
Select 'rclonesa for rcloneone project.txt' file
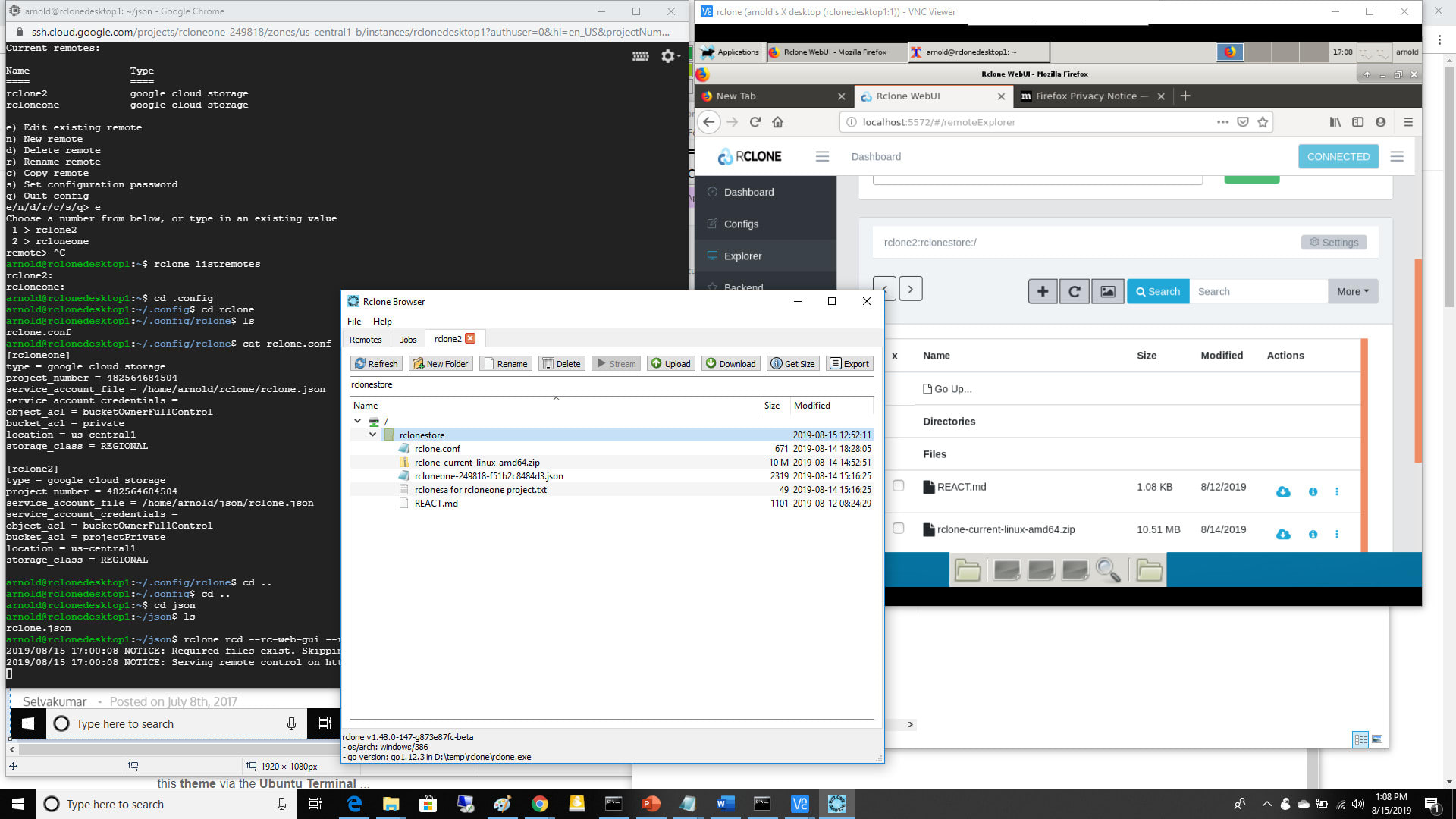(480, 490)
